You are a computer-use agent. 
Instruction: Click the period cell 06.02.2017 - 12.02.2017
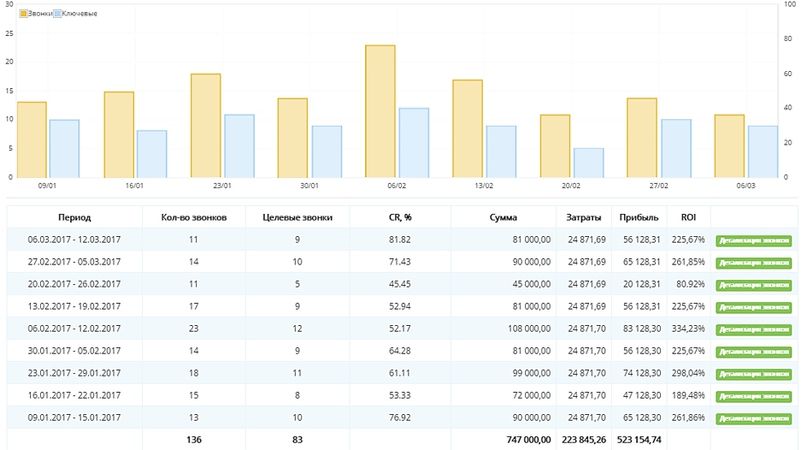(74, 328)
